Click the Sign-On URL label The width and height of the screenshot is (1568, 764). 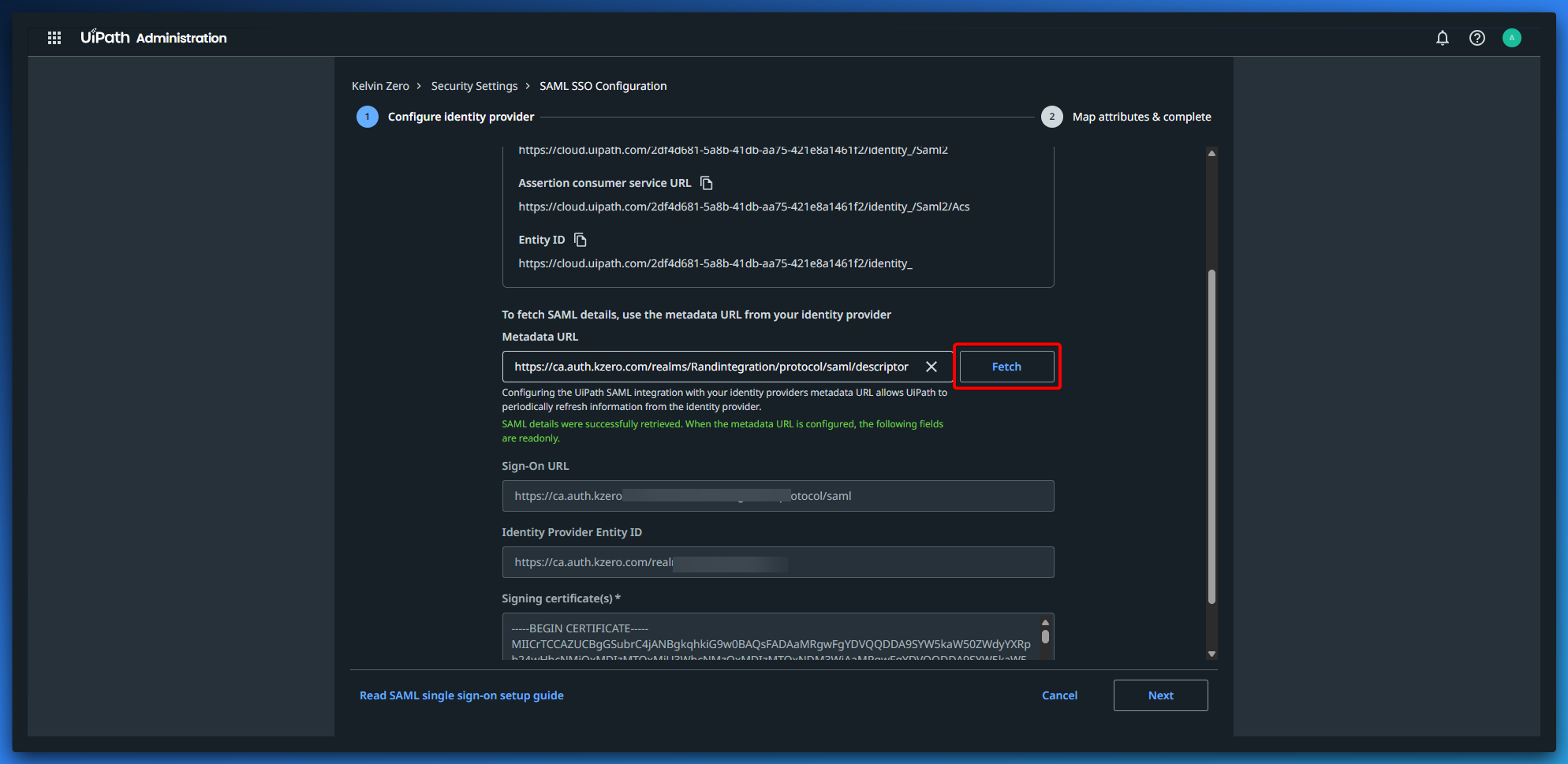coord(535,466)
